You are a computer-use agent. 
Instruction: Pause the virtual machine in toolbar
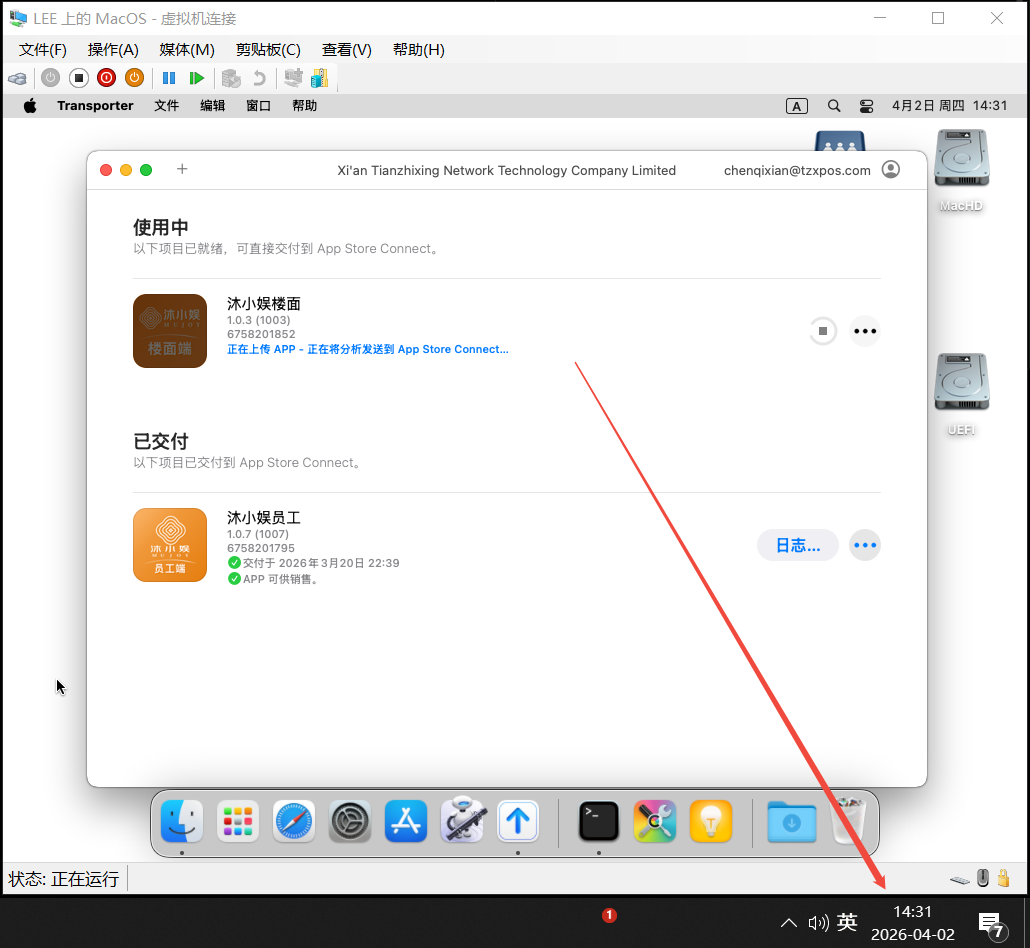169,78
